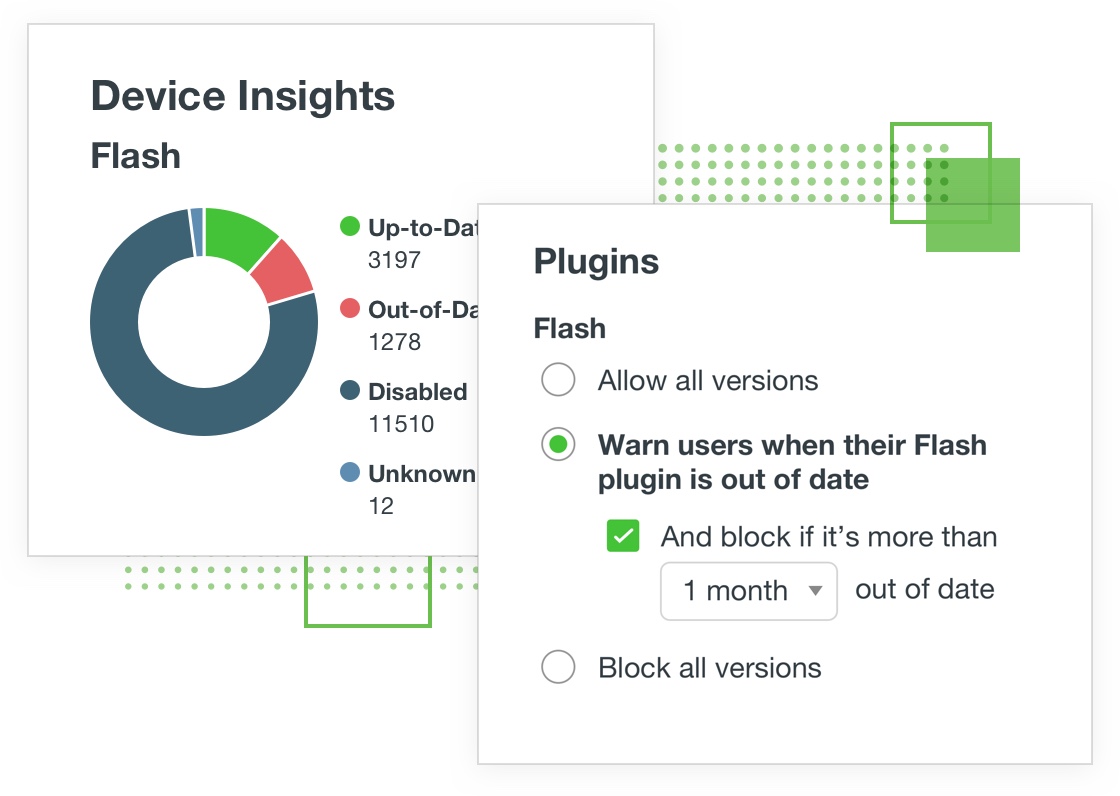Uncheck the block if more than checkbox

click(x=623, y=537)
